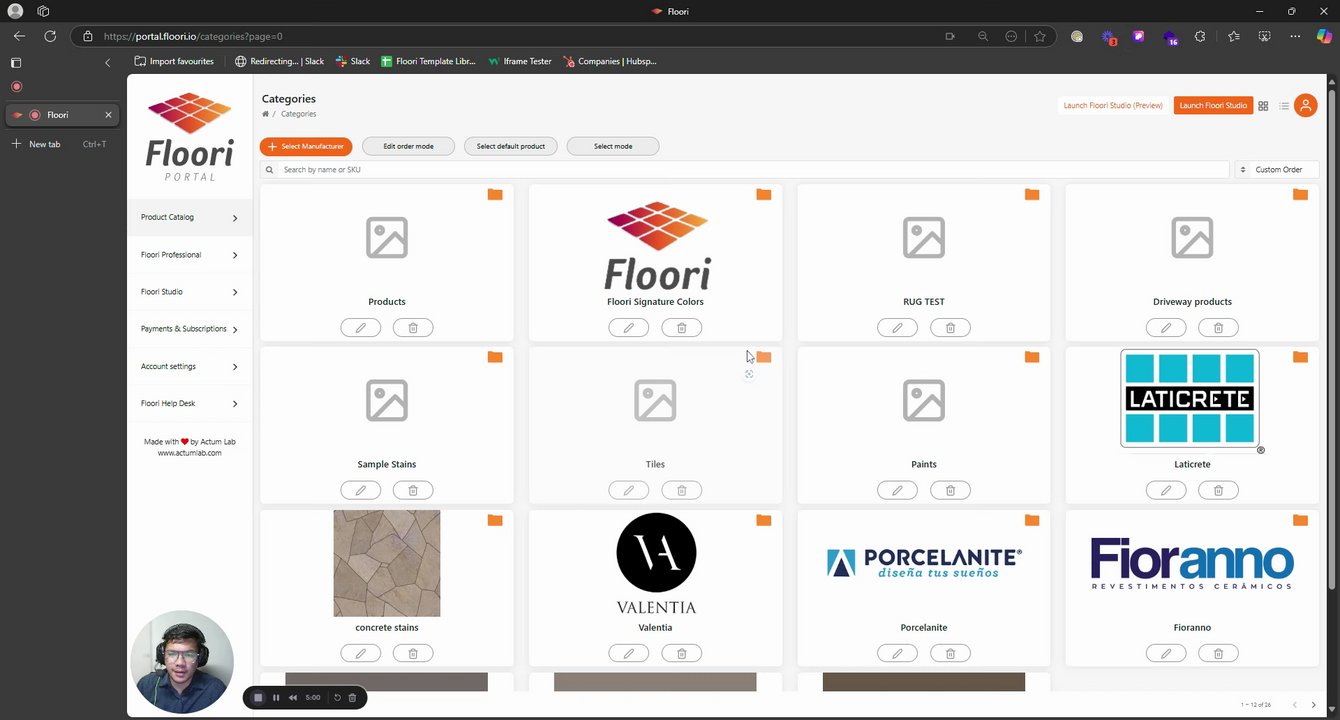Open the Floori Template Library bookmark
This screenshot has height=720, width=1340.
point(428,61)
